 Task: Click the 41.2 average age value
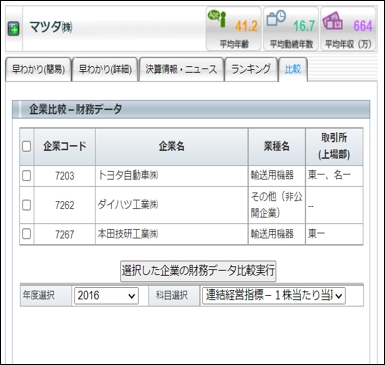click(x=246, y=26)
